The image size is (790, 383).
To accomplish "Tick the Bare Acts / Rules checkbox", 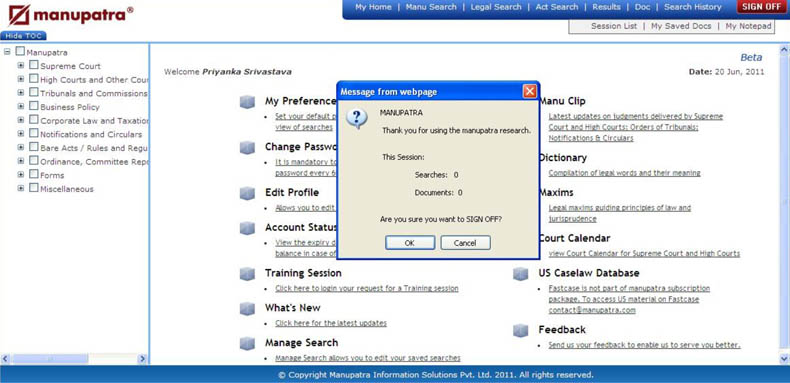I will click(x=33, y=147).
